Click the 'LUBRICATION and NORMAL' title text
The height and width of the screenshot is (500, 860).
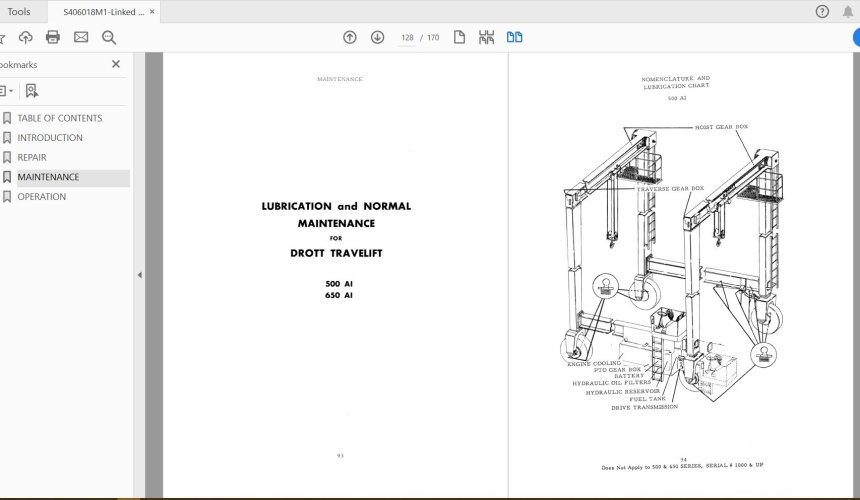coord(336,206)
